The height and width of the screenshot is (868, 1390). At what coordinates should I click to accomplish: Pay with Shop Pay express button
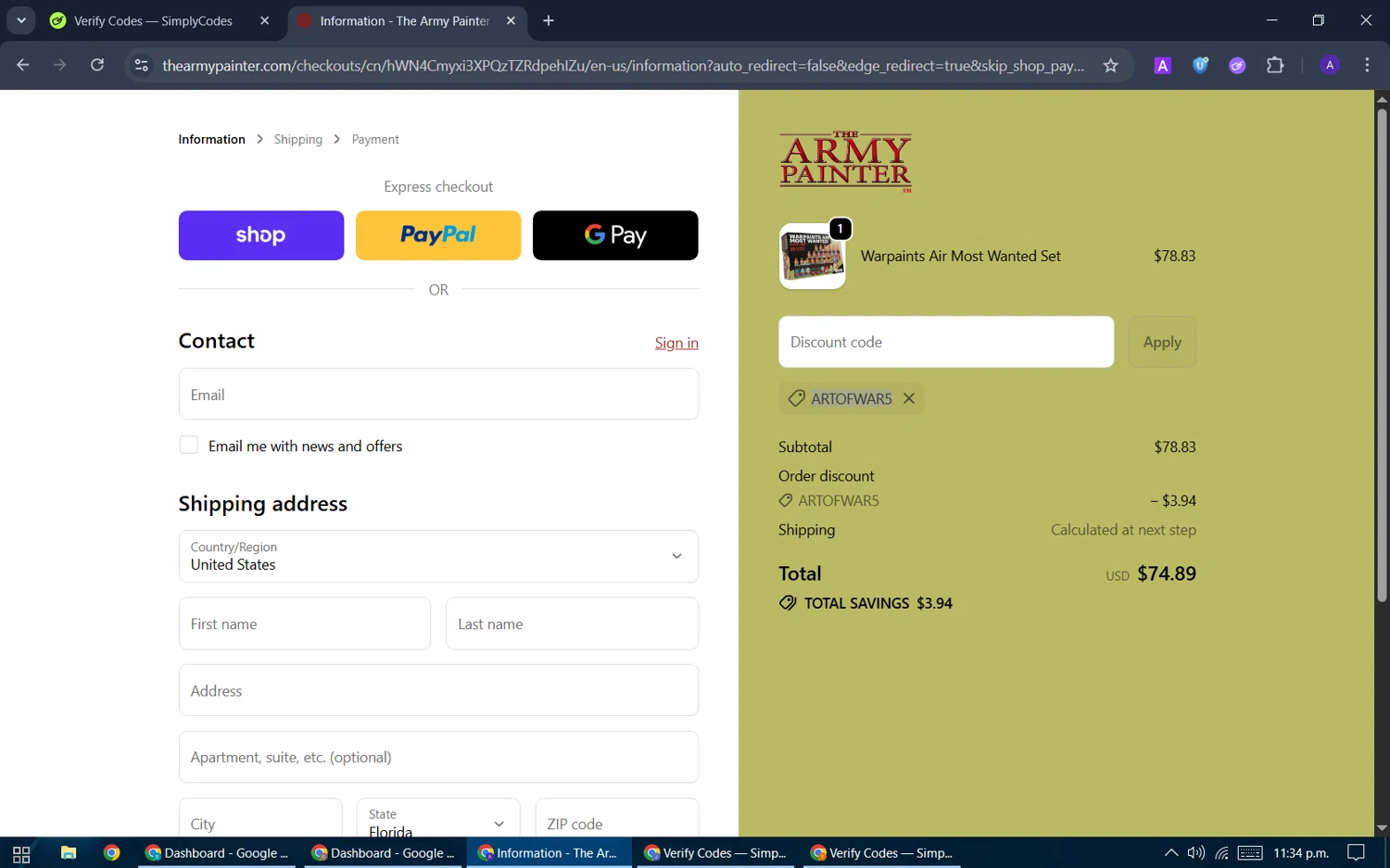pyautogui.click(x=261, y=235)
